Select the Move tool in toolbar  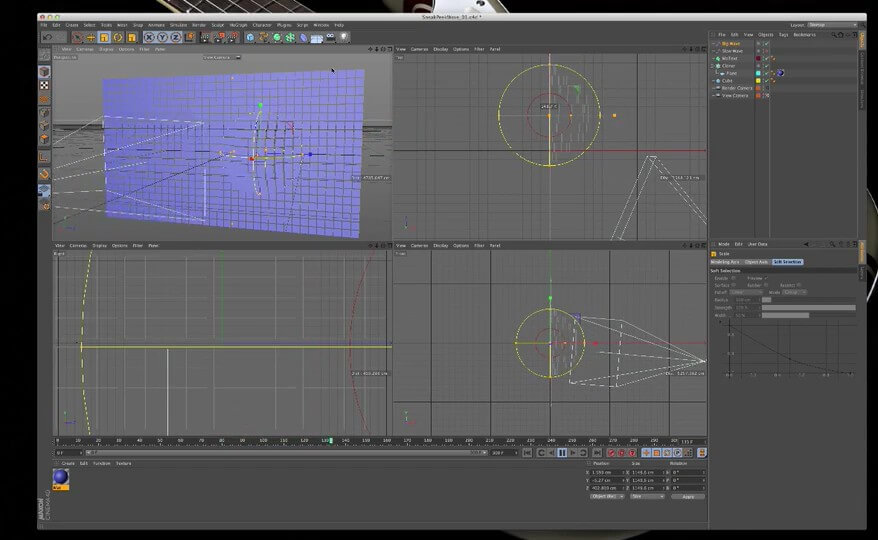91,37
